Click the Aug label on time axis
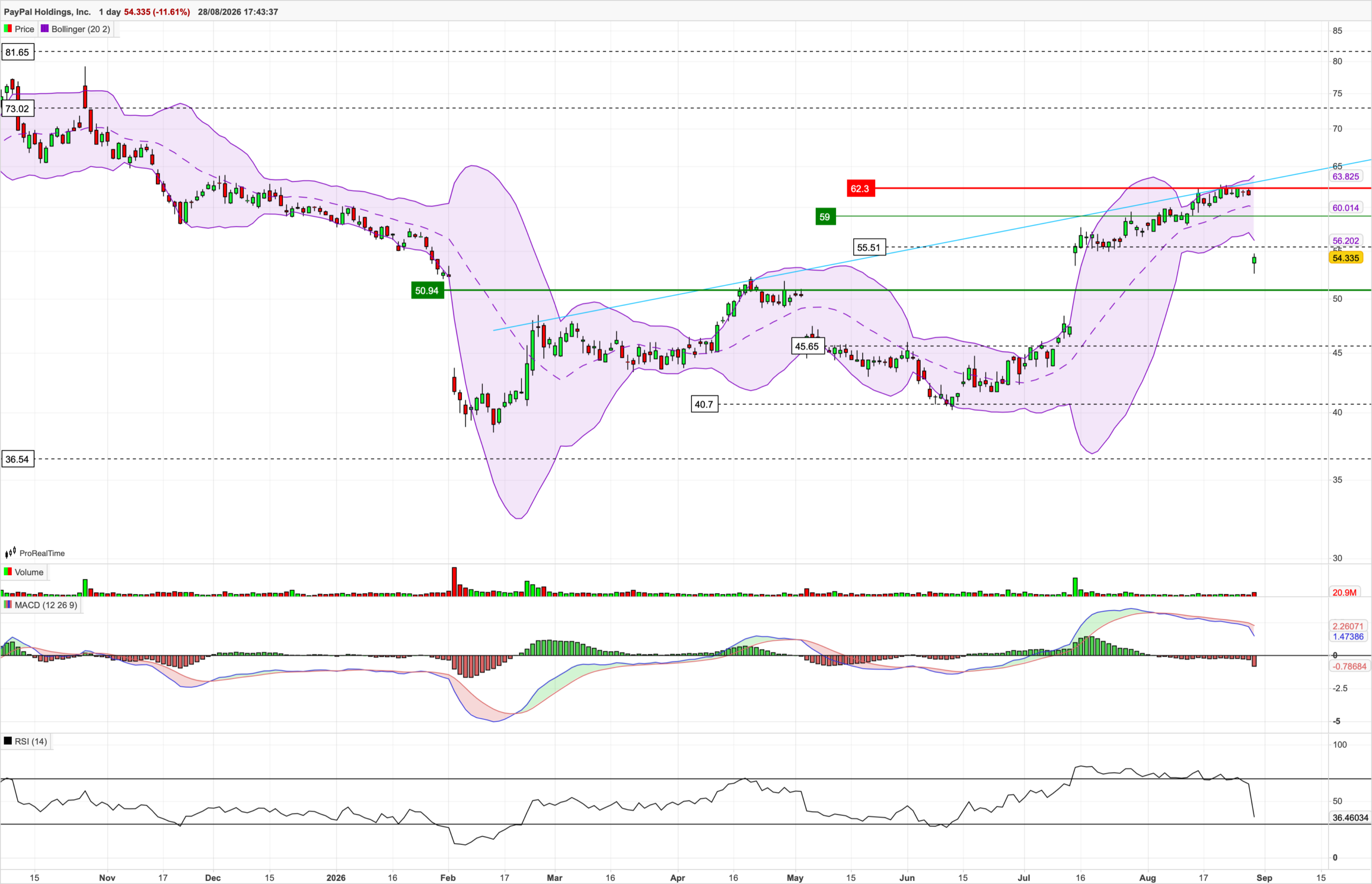 click(x=1147, y=878)
